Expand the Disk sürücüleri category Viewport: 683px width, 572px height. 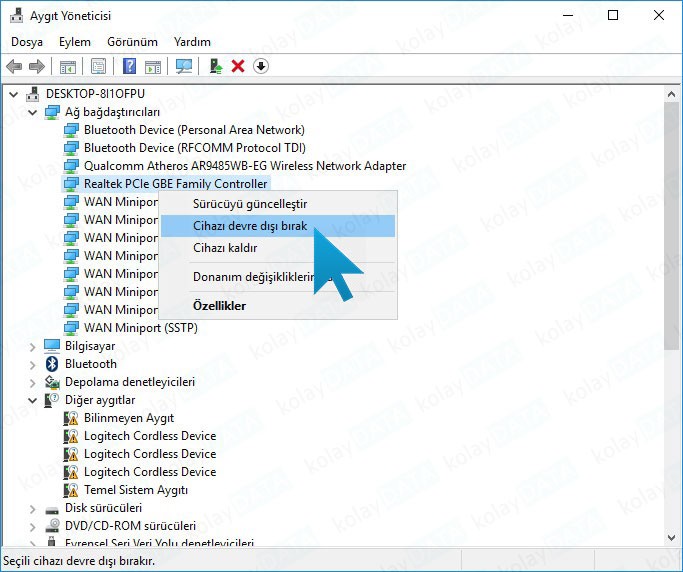point(32,509)
